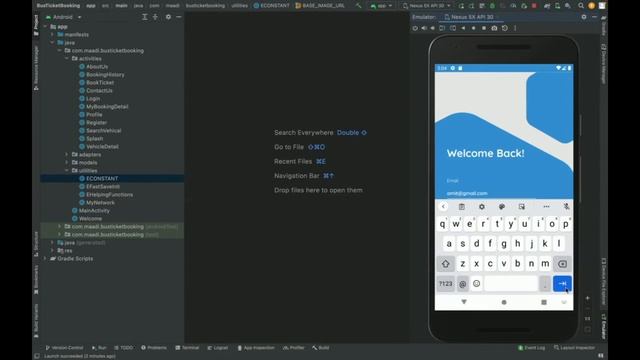Take an emulator screenshot with the camera icon
Screen dimensions: 640x360
[494, 28]
